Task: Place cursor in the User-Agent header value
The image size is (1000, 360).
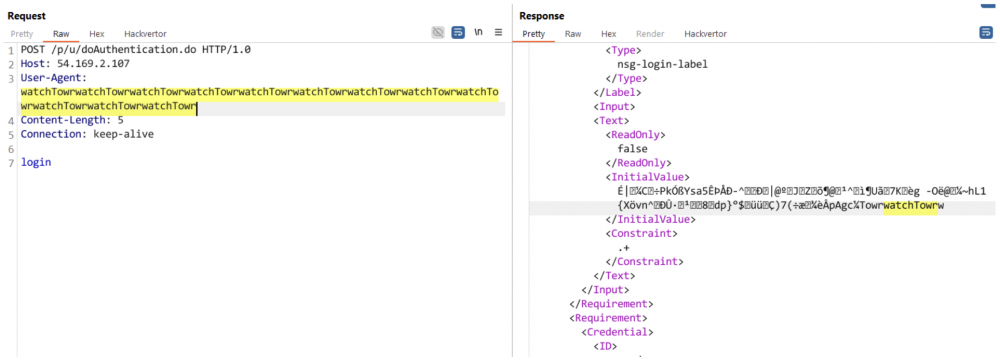Action: click(x=260, y=100)
